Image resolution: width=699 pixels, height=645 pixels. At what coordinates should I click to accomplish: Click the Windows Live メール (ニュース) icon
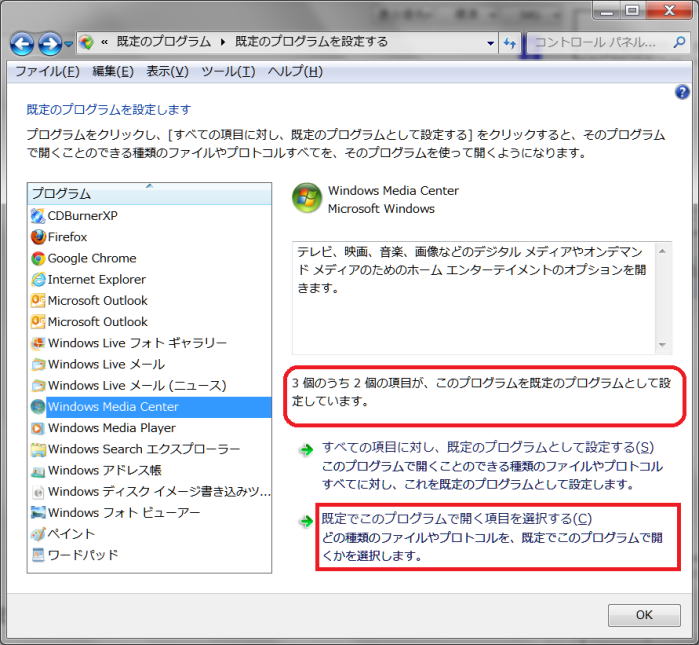pos(38,385)
